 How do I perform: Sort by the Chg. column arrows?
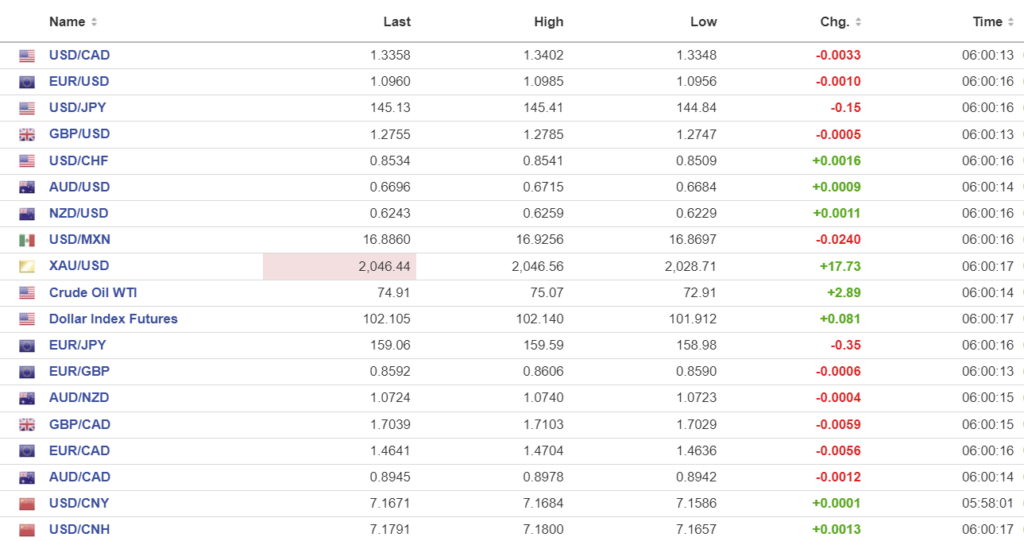[x=858, y=22]
